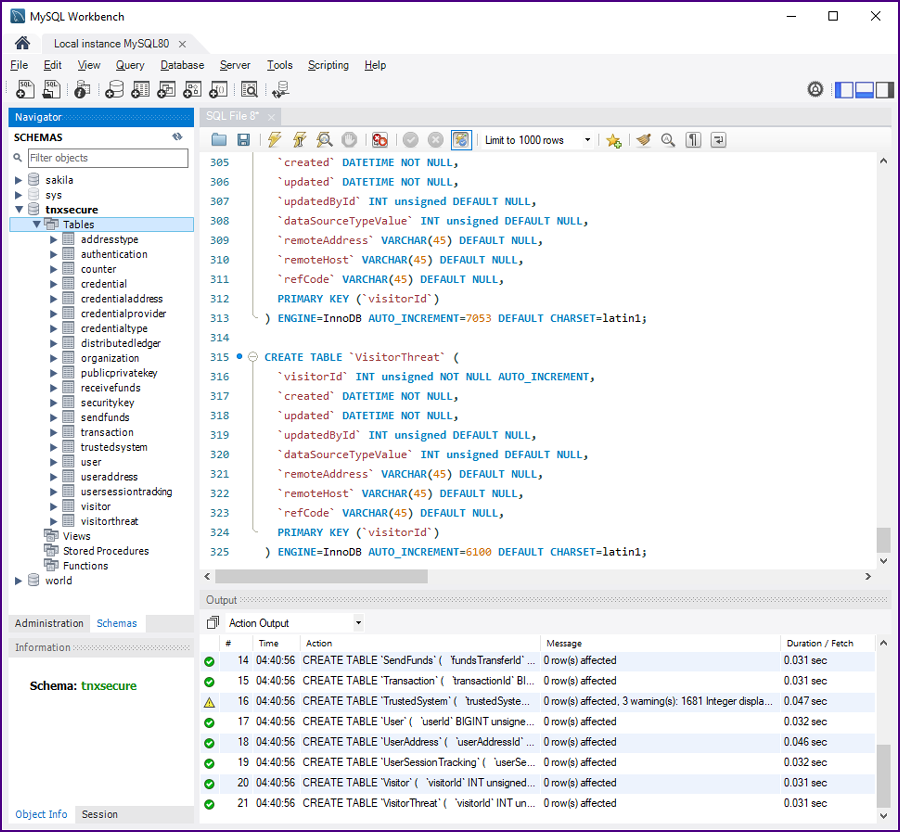Image resolution: width=900 pixels, height=832 pixels.
Task: Open Limit to 1000 rows dropdown
Action: [587, 140]
